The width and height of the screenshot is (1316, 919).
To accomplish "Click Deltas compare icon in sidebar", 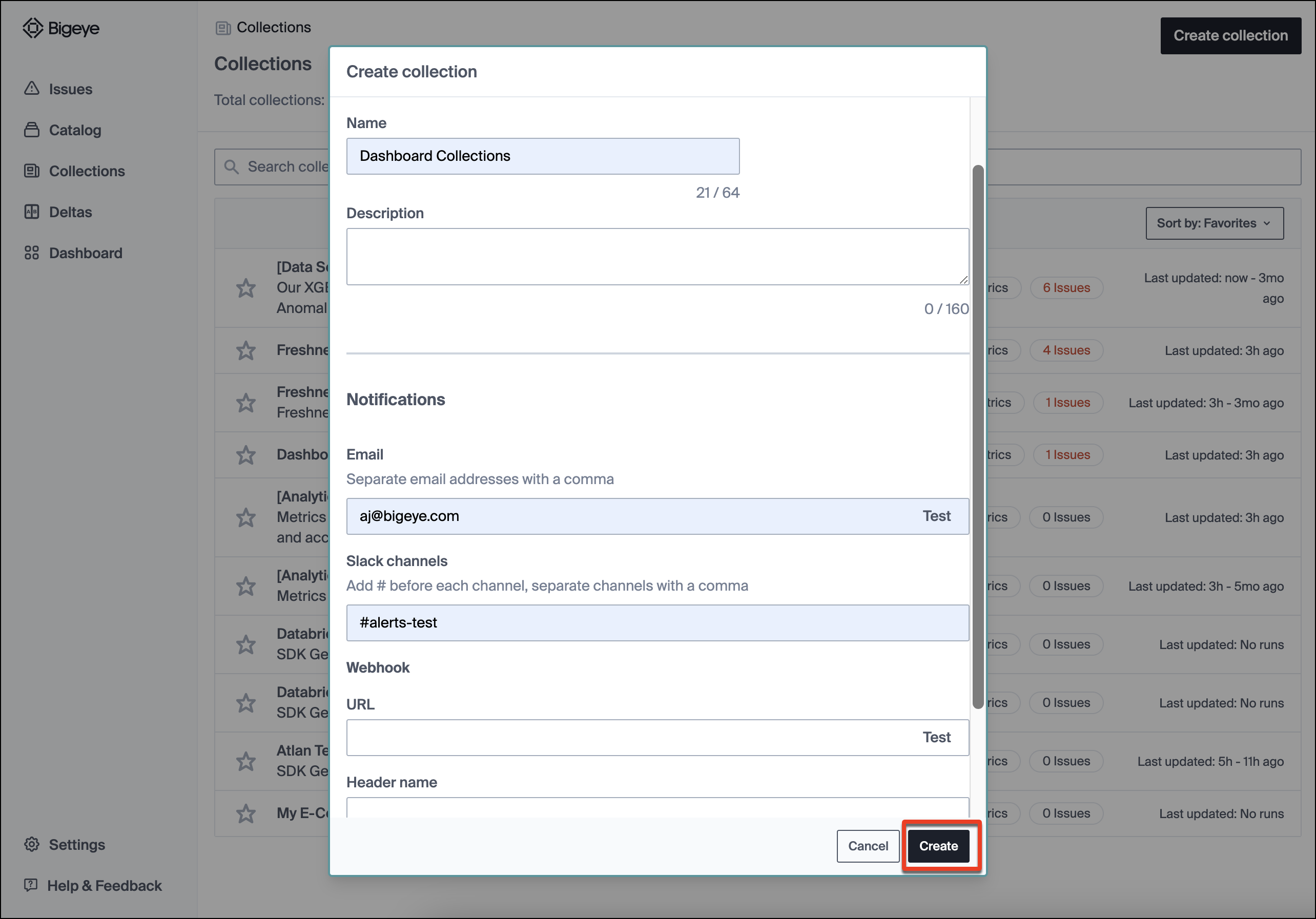I will coord(32,212).
